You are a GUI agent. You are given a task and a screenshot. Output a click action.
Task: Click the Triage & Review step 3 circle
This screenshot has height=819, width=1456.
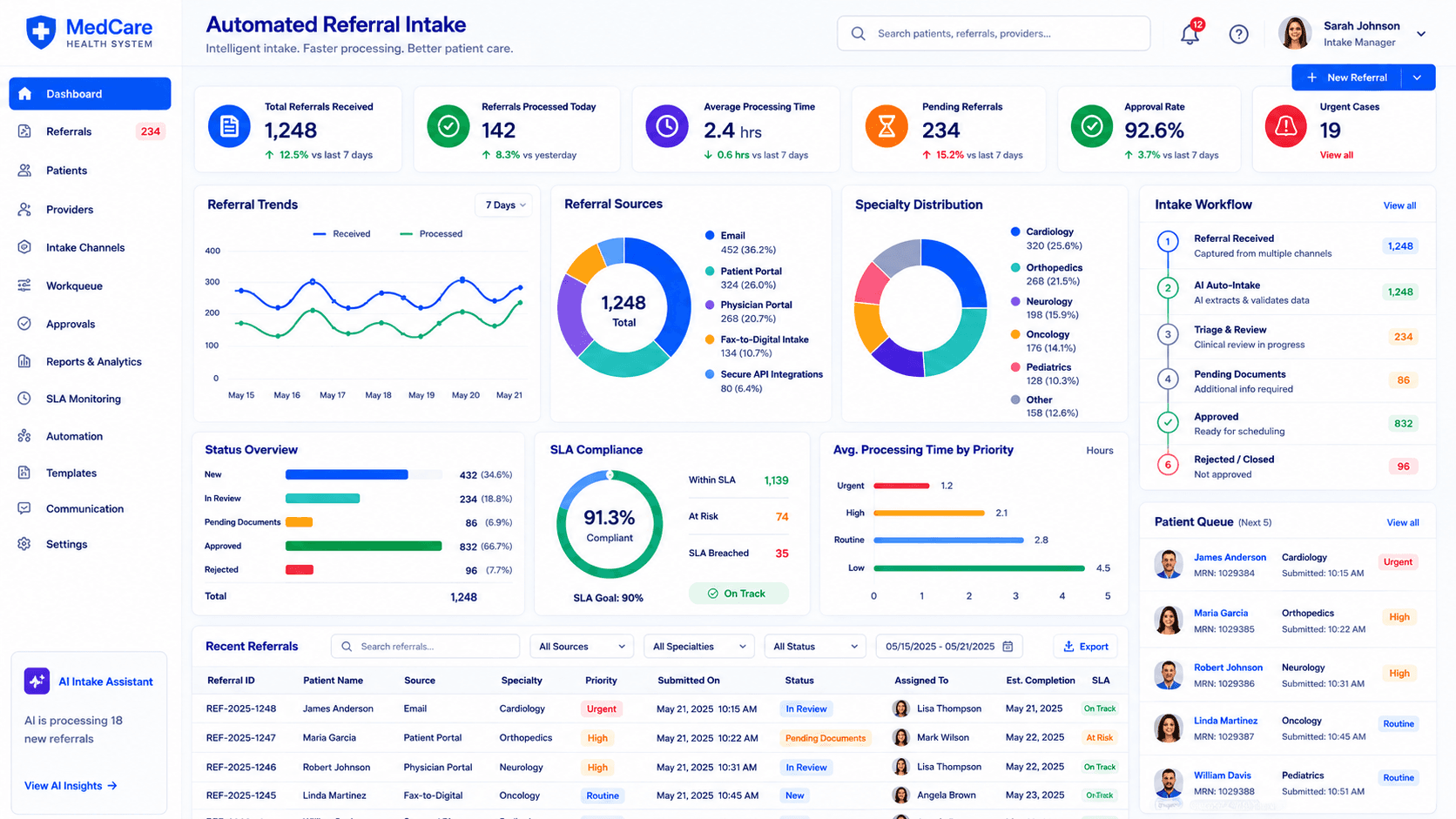1168,334
